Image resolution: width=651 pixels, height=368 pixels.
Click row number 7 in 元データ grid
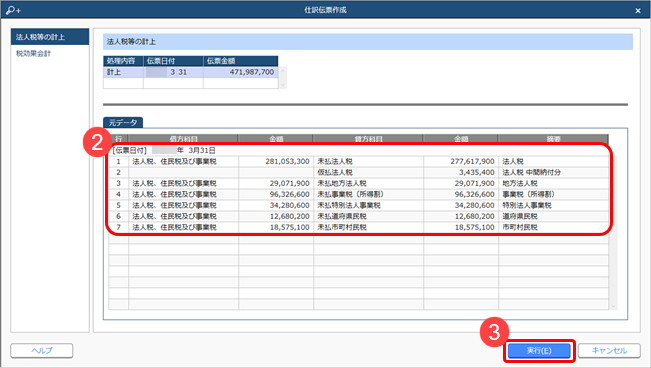(118, 228)
